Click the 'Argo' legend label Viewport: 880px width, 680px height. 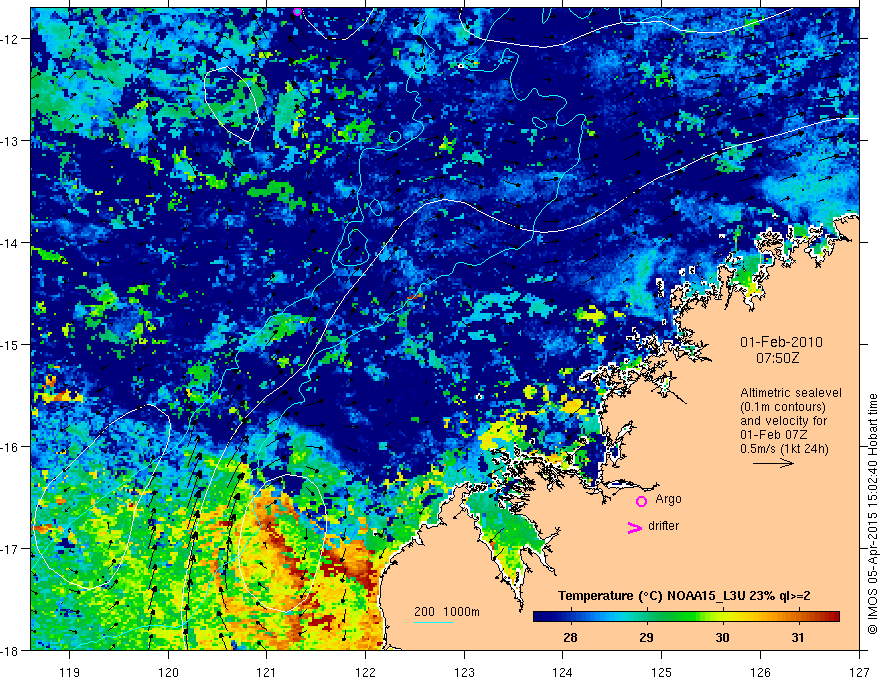pyautogui.click(x=668, y=499)
